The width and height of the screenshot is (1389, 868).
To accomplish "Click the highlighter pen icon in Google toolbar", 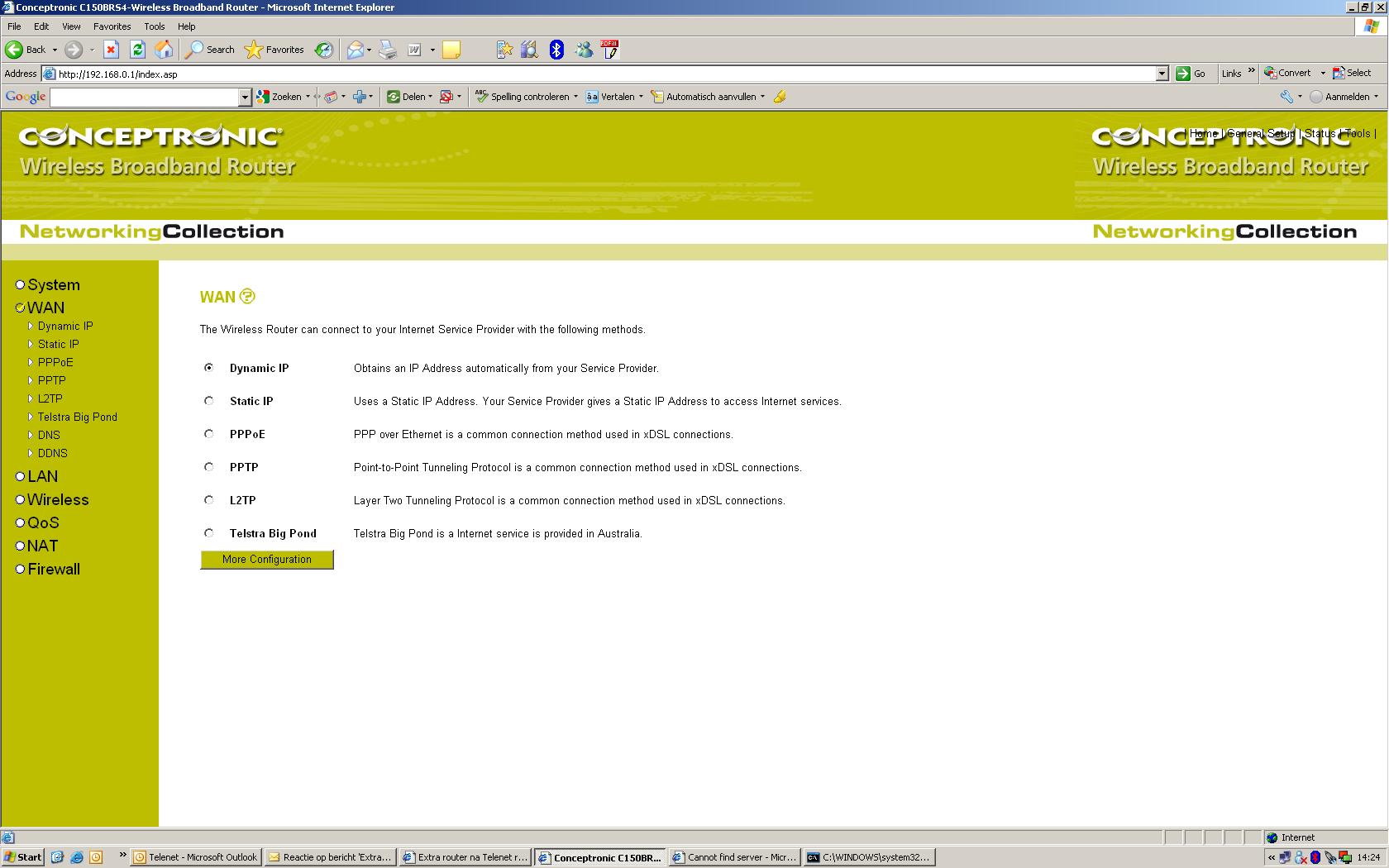I will pos(780,97).
